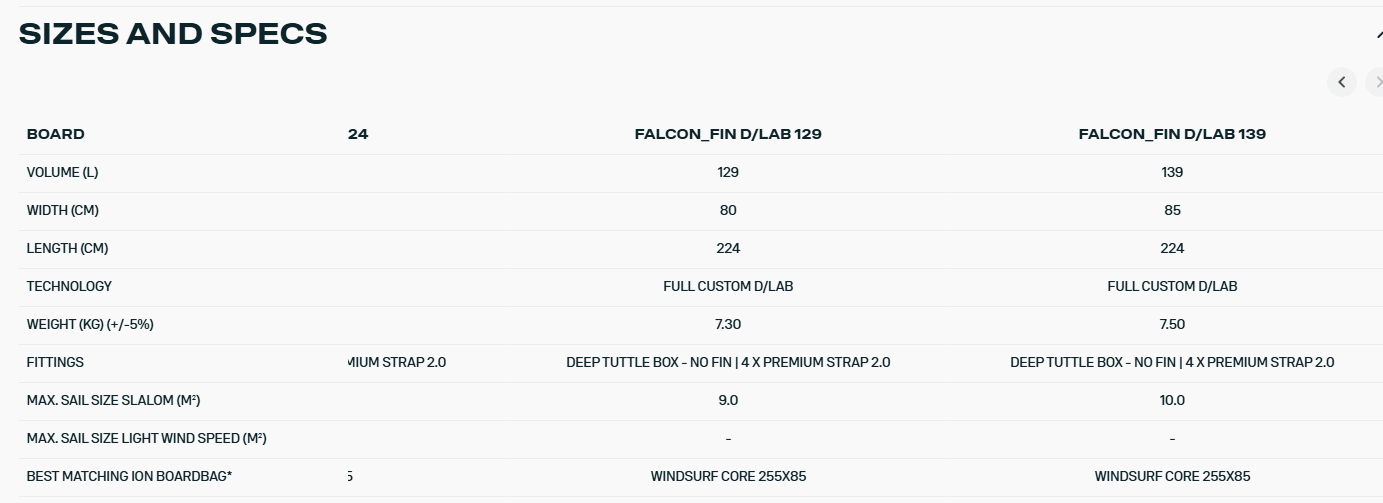
Task: Click WINDSURF CORE 255X85 under D/LAB 139
Action: 1172,476
